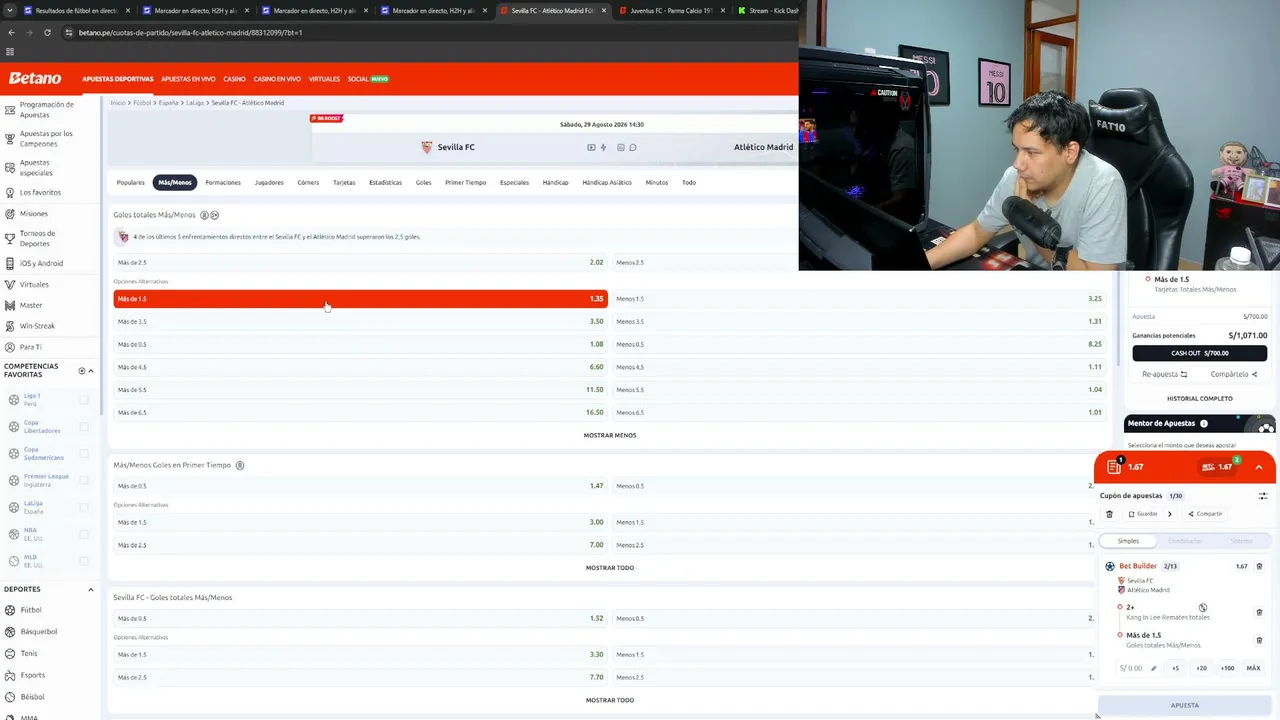Open the Master sidebar icon
The image size is (1280, 720).
click(x=10, y=306)
